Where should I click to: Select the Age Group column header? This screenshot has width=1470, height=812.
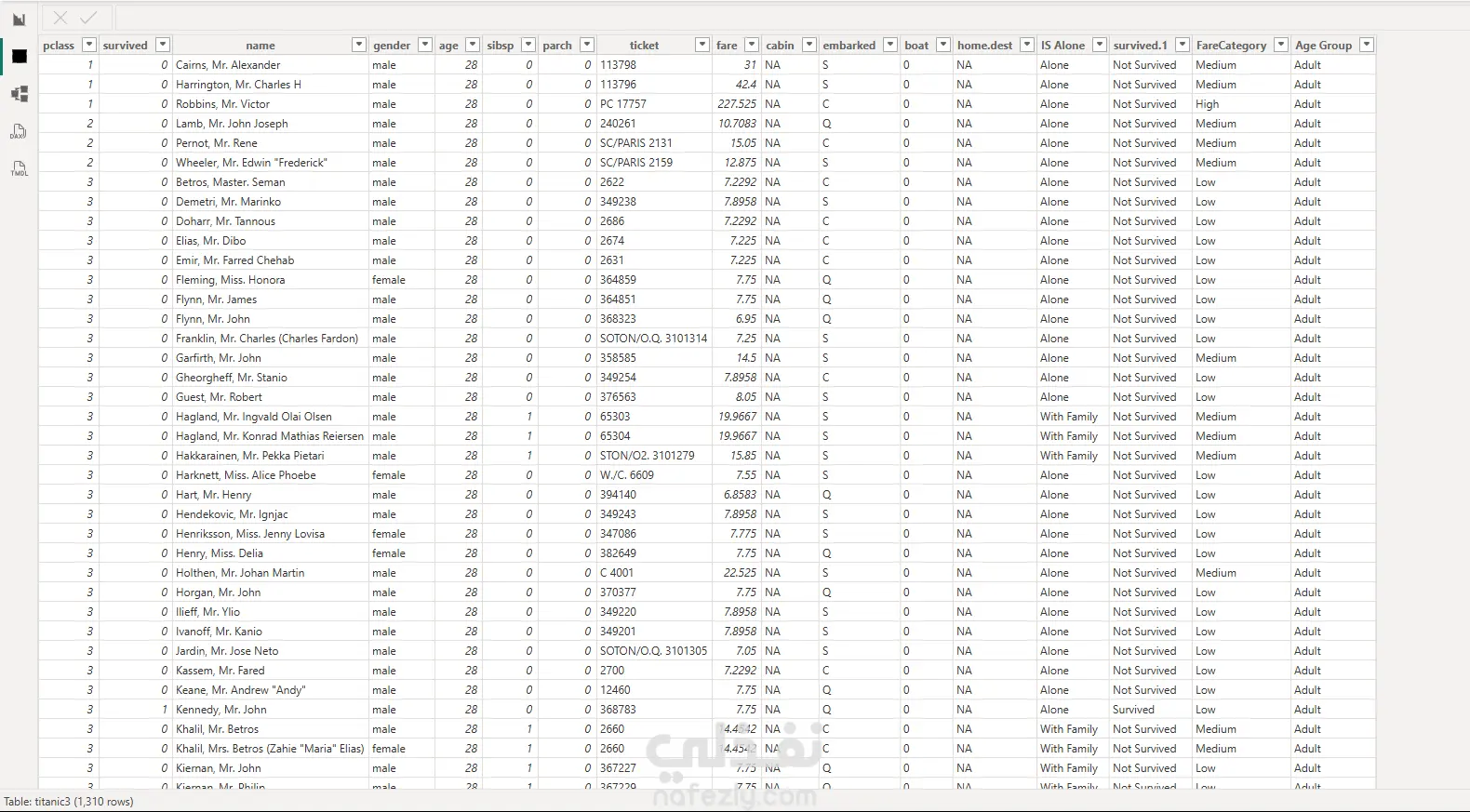click(x=1323, y=45)
